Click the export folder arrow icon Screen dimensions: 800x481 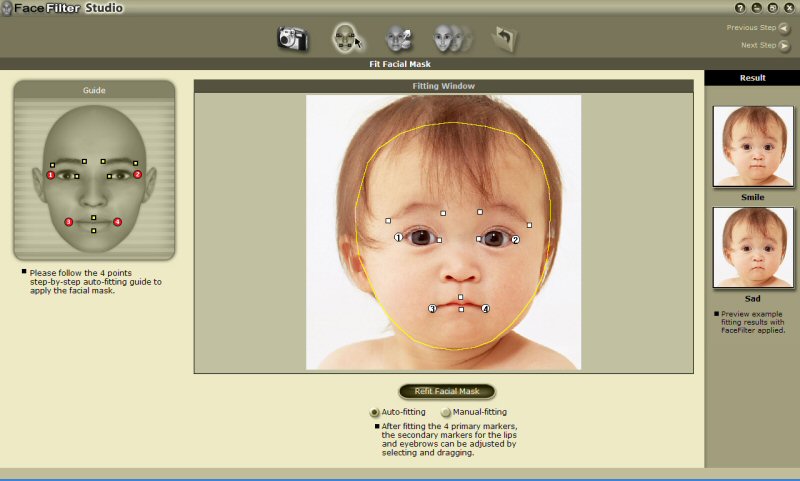505,38
